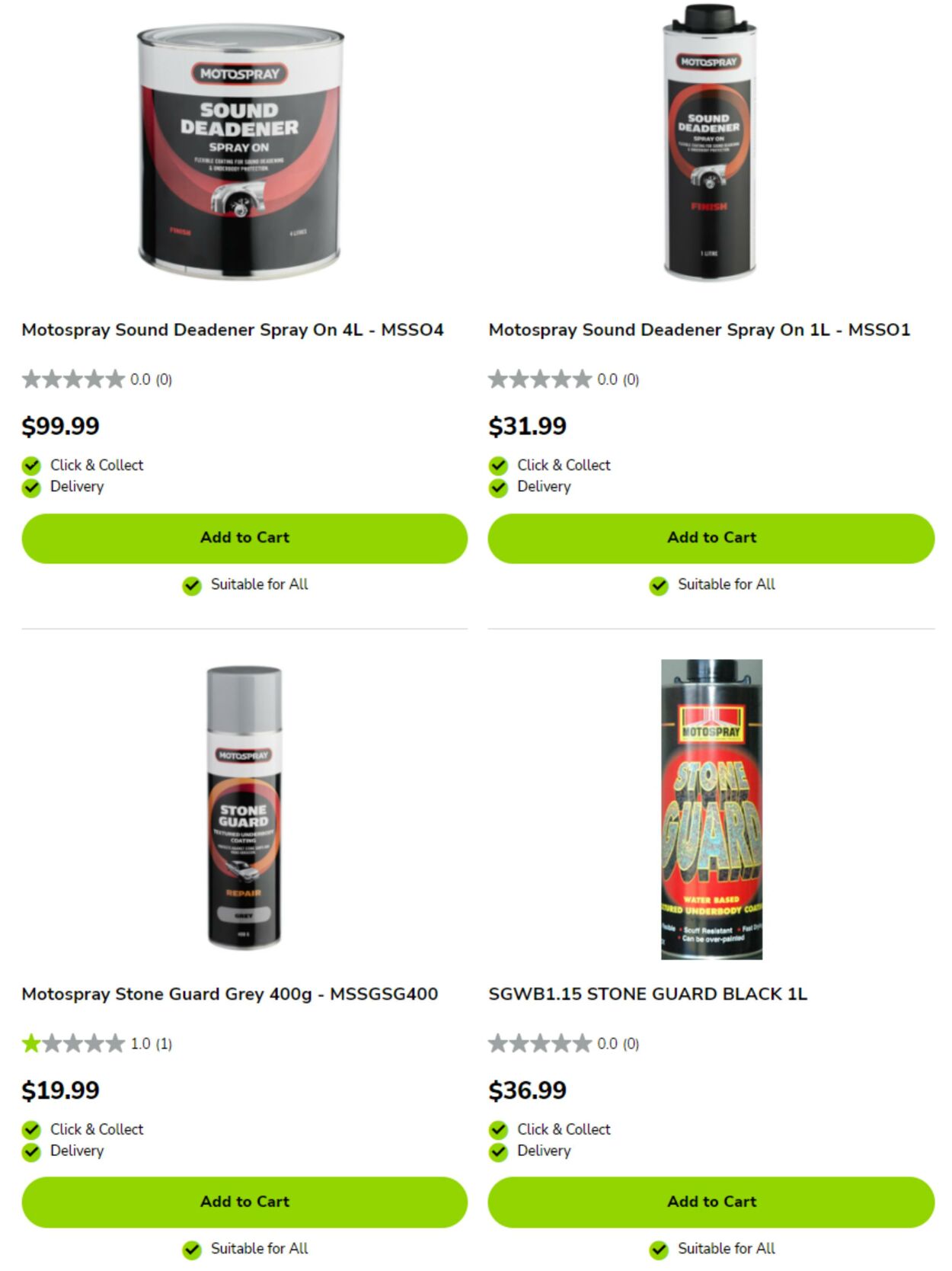Open Motospray Stone Guard Grey 400g title
The width and height of the screenshot is (952, 1271).
coord(229,994)
